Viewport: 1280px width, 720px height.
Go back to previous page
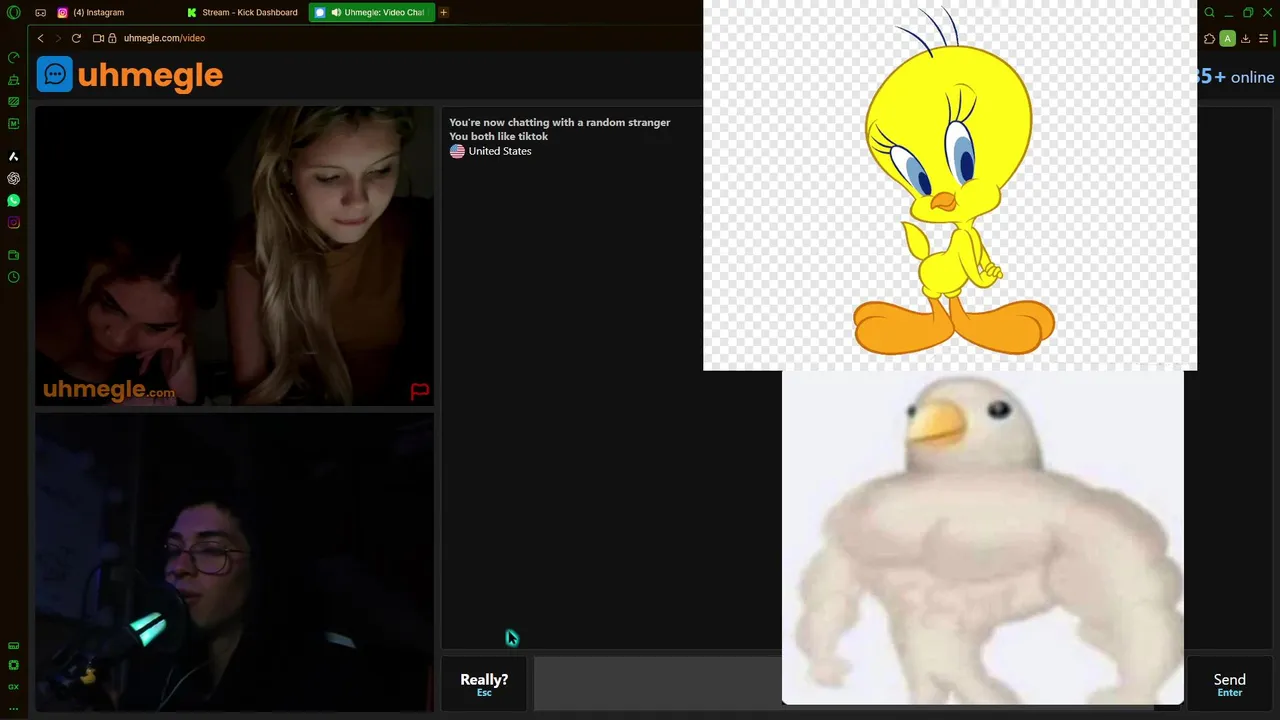(x=40, y=38)
